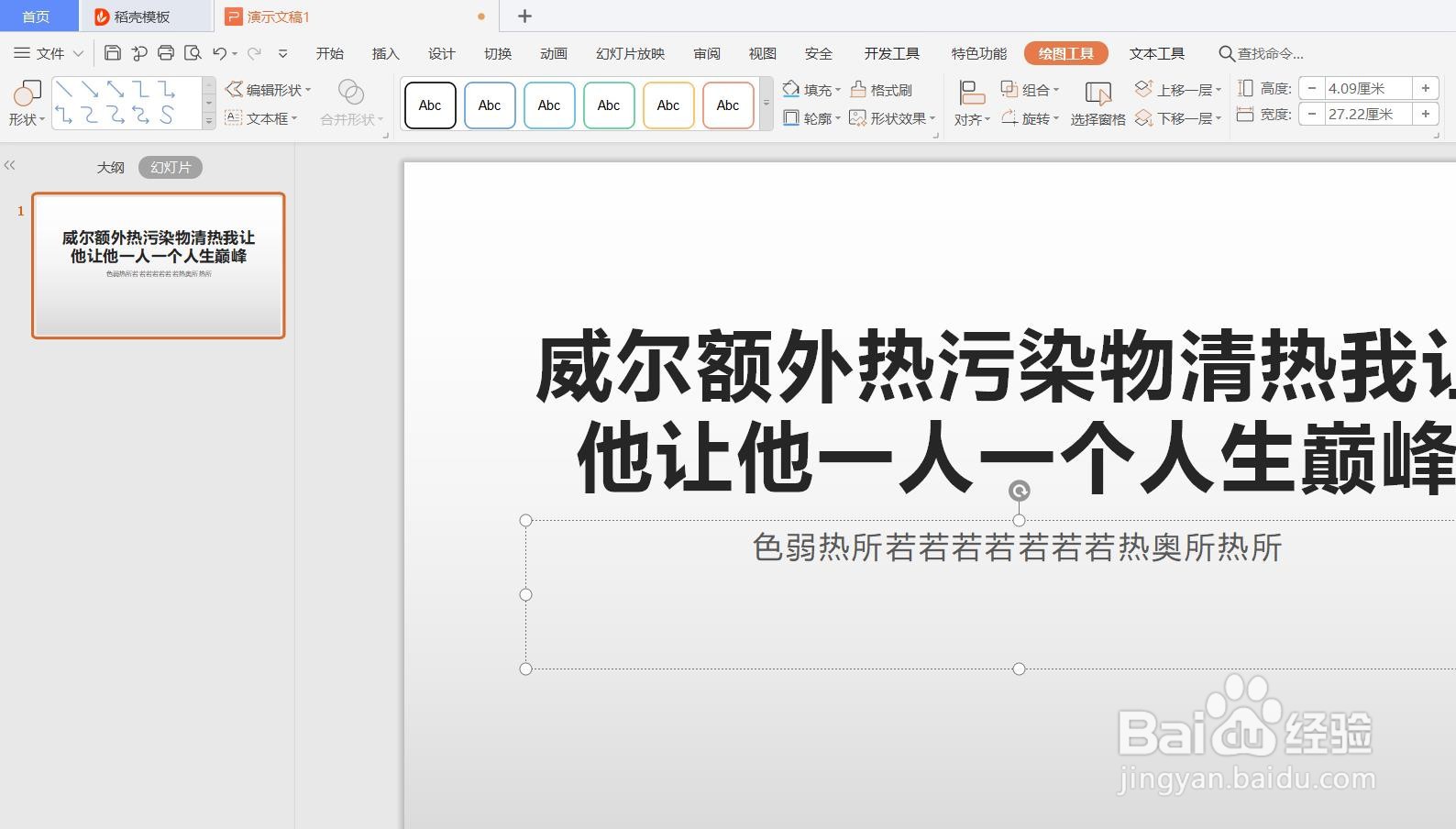
Task: Select the elbow arrow connector shape
Action: (x=167, y=90)
